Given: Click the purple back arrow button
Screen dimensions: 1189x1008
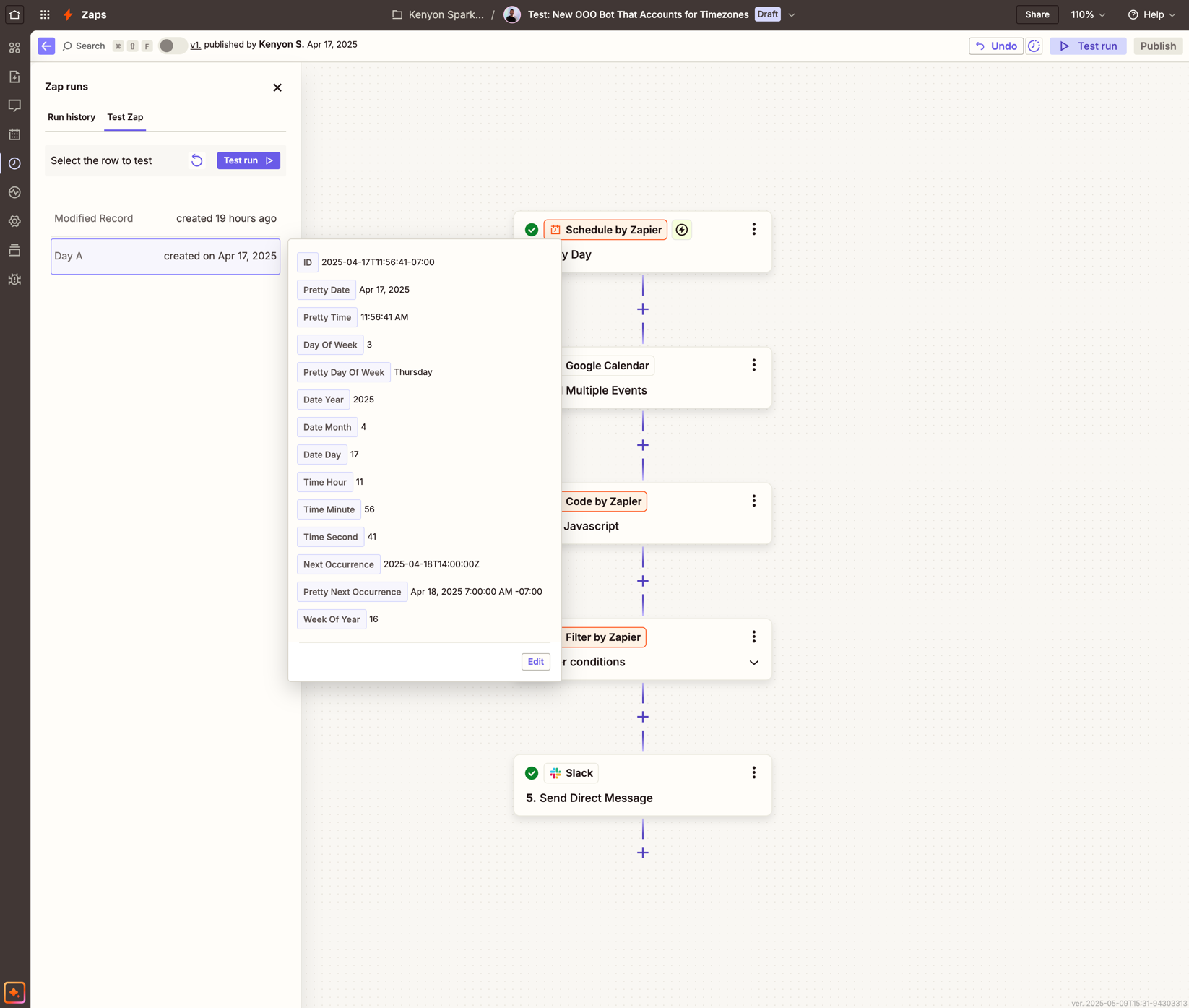Looking at the screenshot, I should (x=46, y=46).
